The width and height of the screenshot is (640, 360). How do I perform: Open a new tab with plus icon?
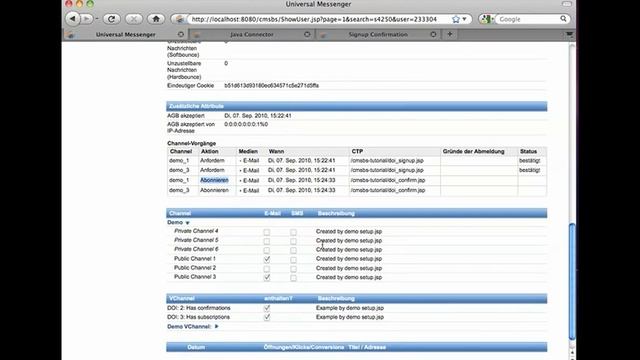(450, 34)
